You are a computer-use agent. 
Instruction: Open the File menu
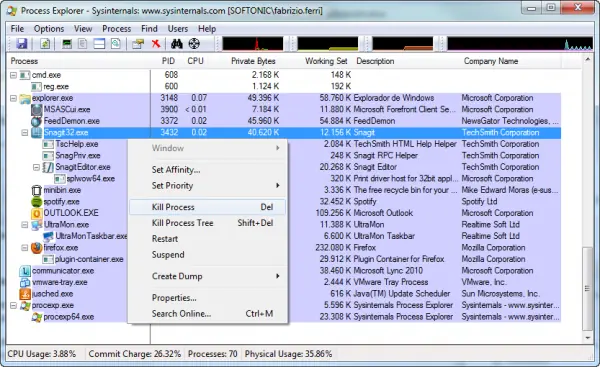point(17,29)
